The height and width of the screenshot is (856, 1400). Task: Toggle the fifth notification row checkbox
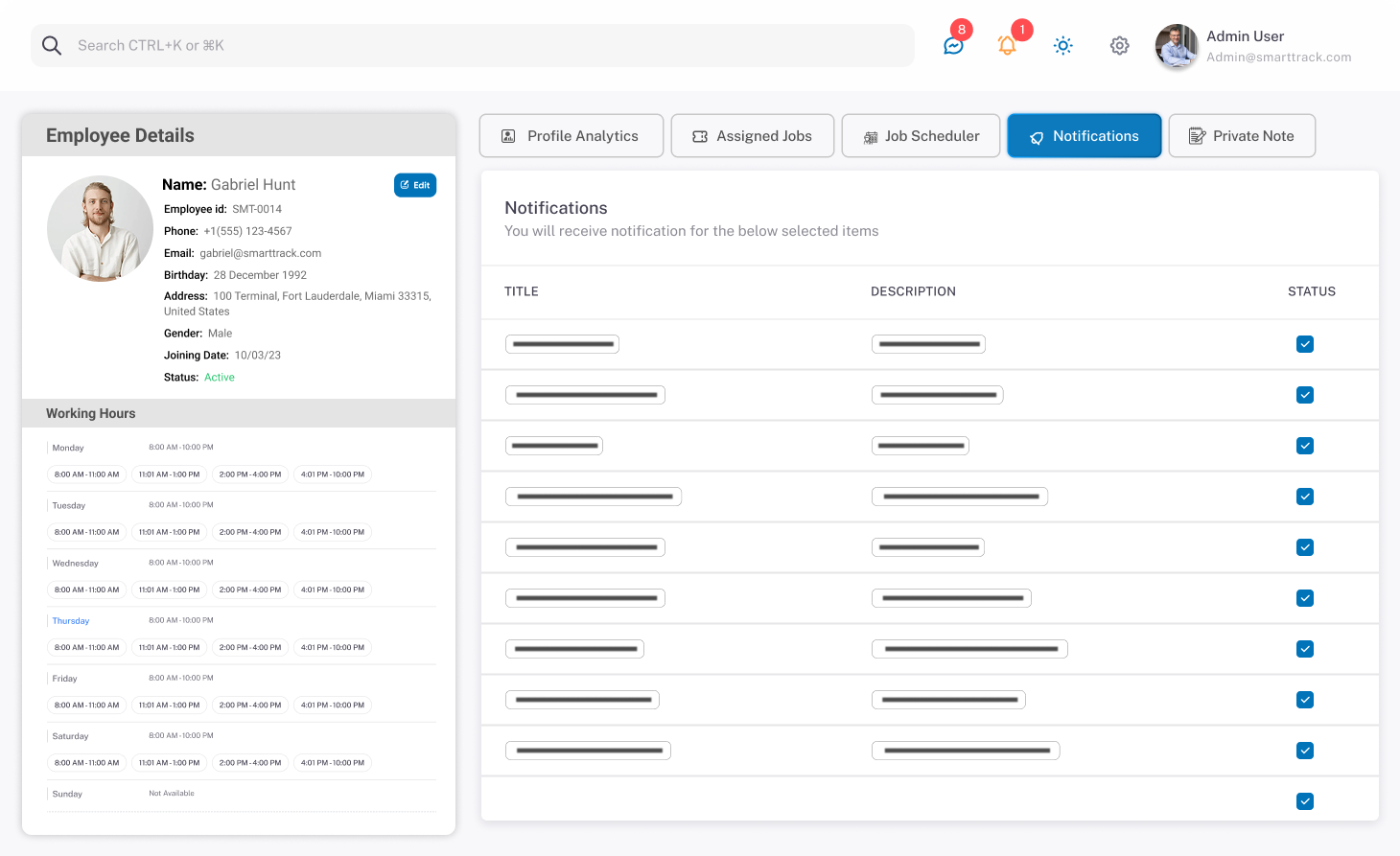(1304, 547)
